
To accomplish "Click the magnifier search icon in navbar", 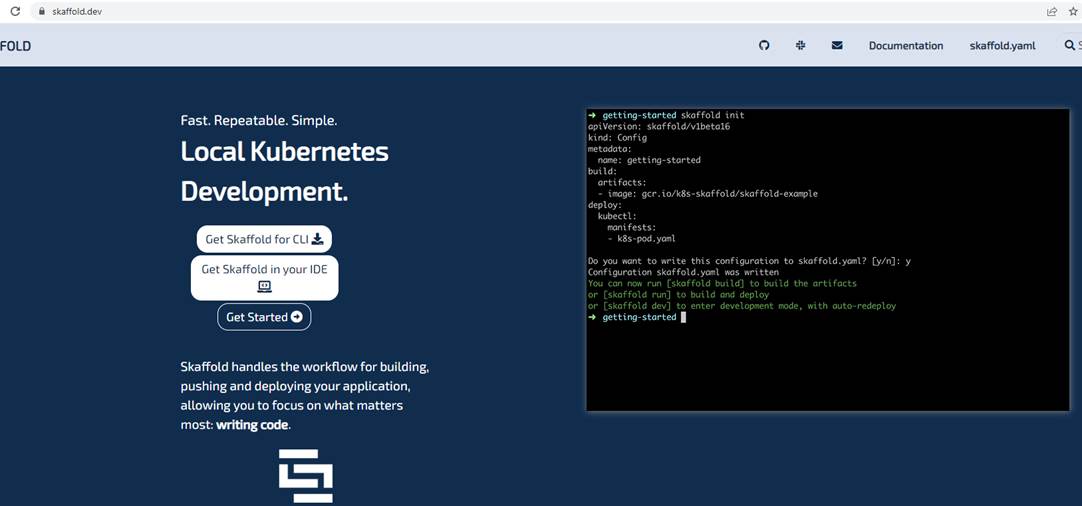I will 1069,45.
